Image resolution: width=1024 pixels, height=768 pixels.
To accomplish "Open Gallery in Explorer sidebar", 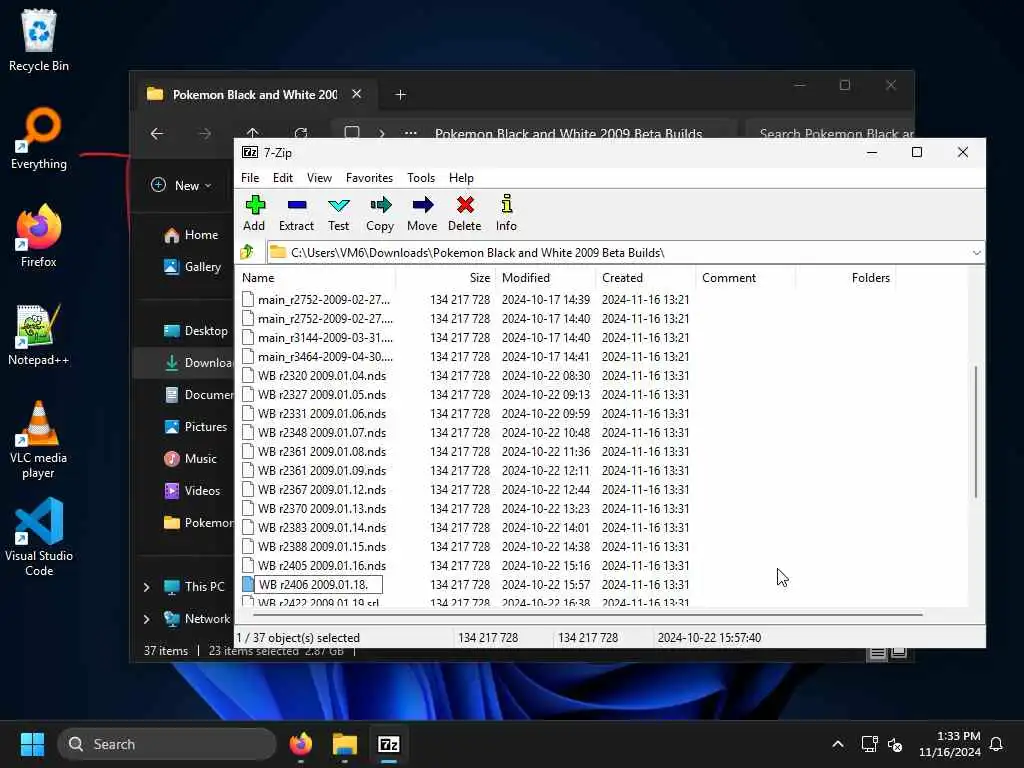I will [x=192, y=267].
